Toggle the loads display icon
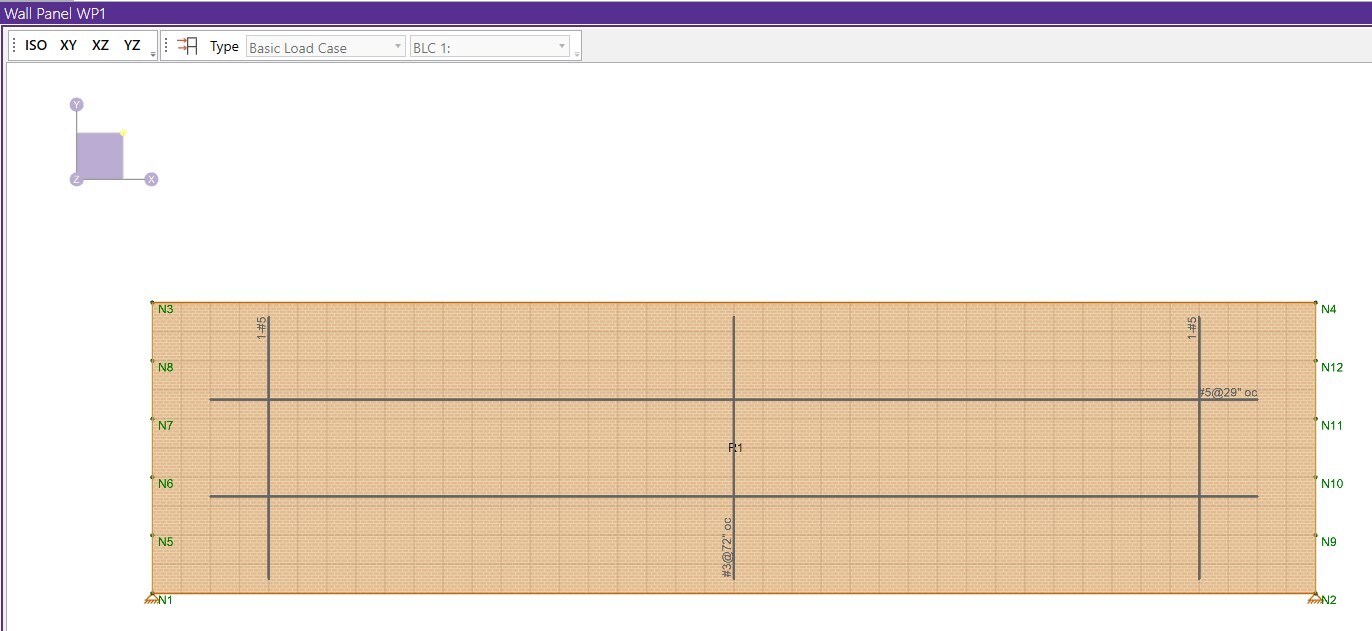Screen dimensions: 1372x631 point(187,46)
